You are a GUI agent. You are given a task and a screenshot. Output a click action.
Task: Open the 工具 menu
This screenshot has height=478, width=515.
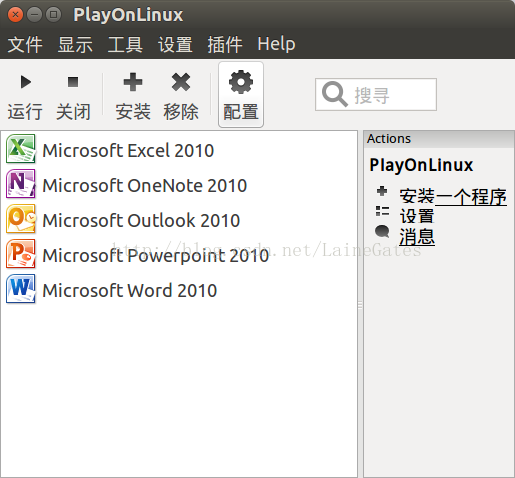[x=125, y=44]
